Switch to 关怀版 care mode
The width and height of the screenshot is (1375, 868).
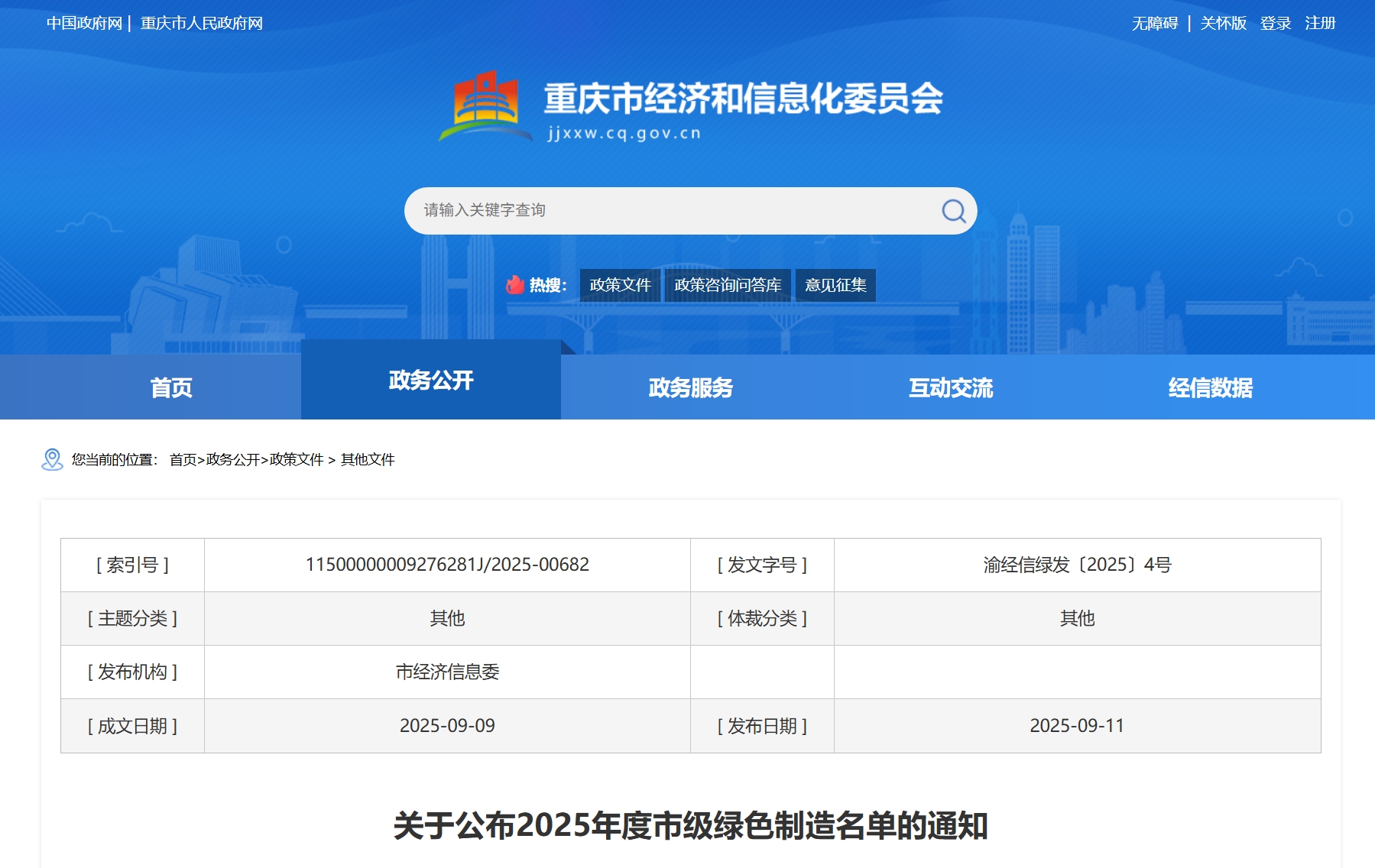pyautogui.click(x=1223, y=24)
